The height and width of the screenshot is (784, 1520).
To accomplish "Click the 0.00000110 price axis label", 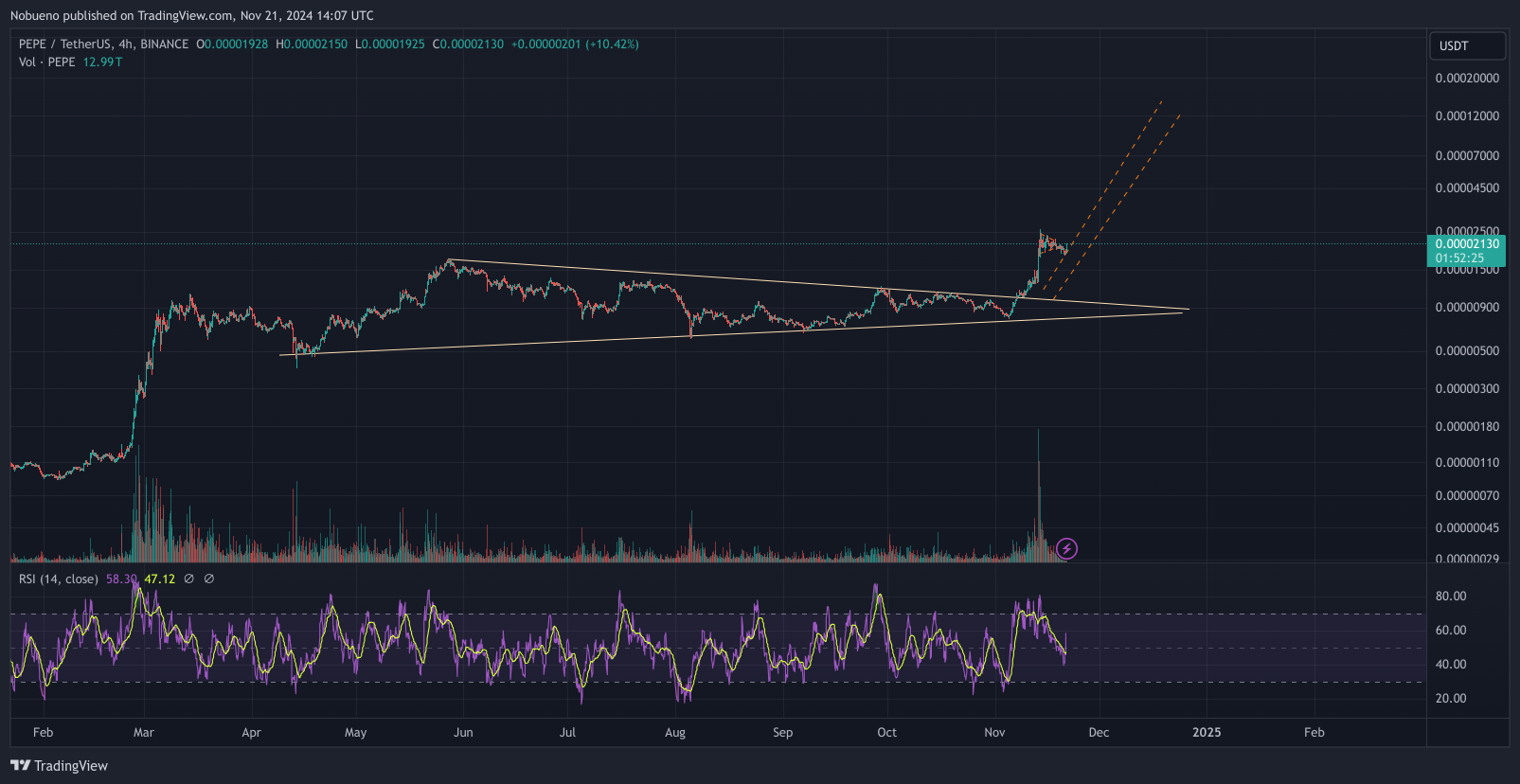I will [1467, 463].
